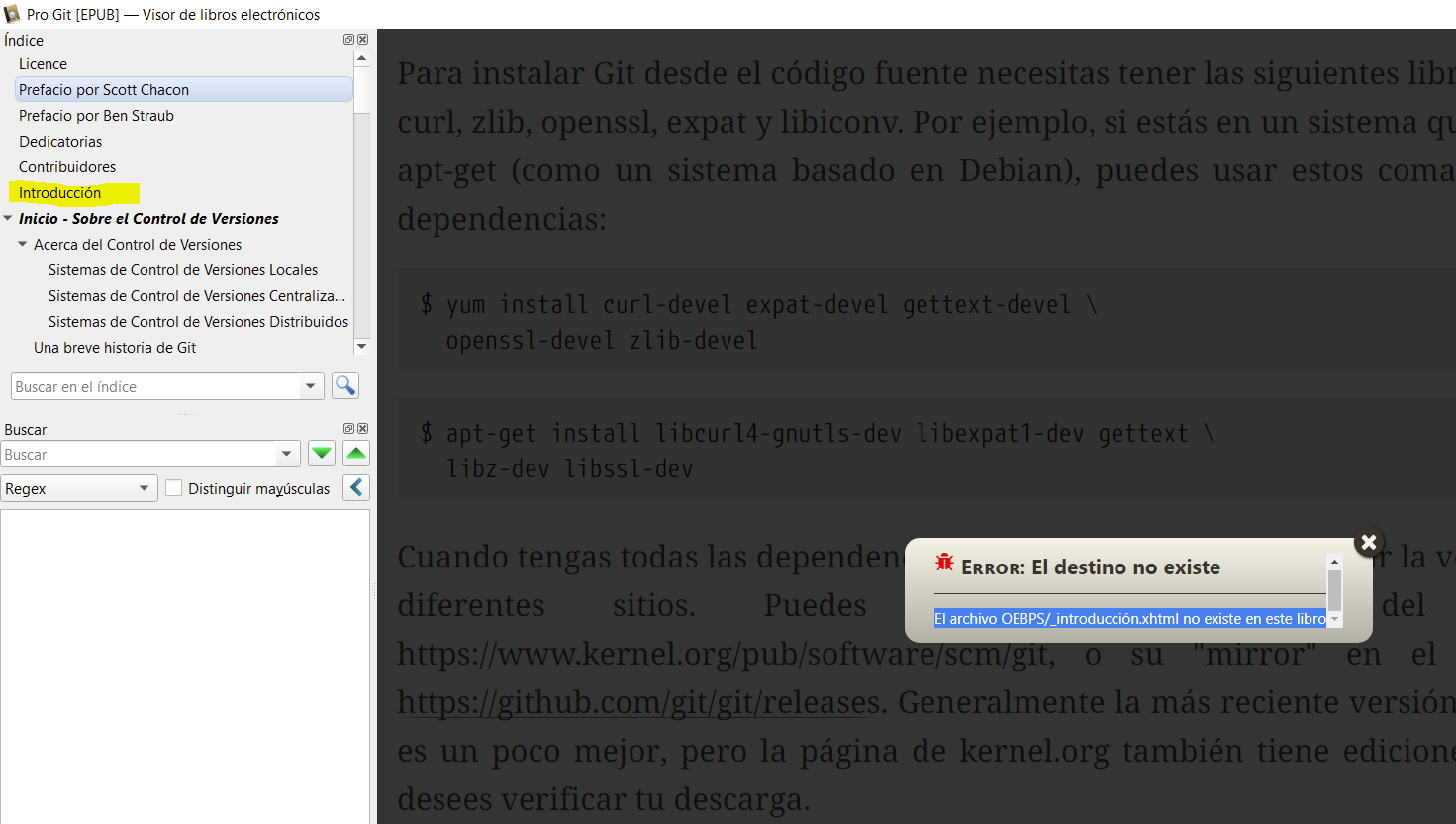1456x824 pixels.
Task: Open the index search history dropdown arrow
Action: pos(311,386)
